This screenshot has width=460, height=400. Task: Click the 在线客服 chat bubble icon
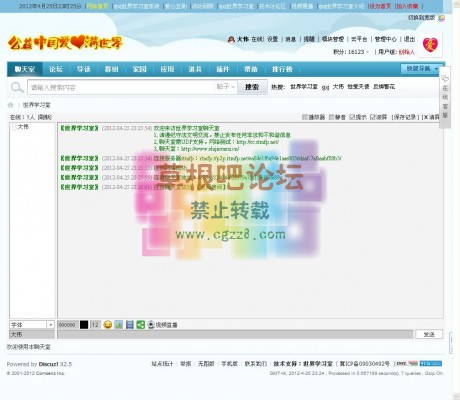click(445, 79)
